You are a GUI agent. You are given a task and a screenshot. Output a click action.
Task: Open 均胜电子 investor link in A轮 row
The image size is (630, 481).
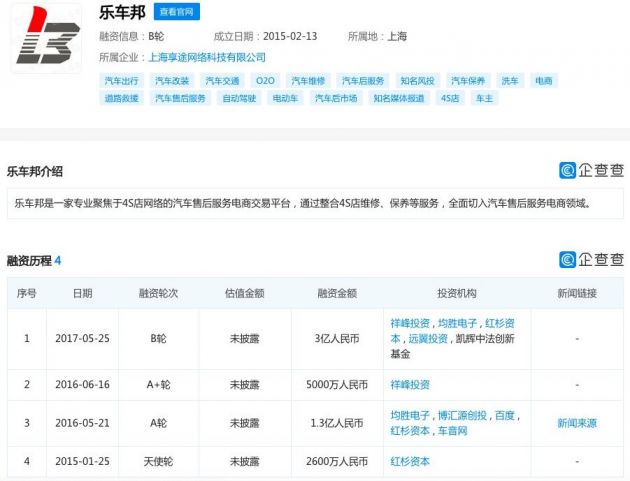click(410, 415)
